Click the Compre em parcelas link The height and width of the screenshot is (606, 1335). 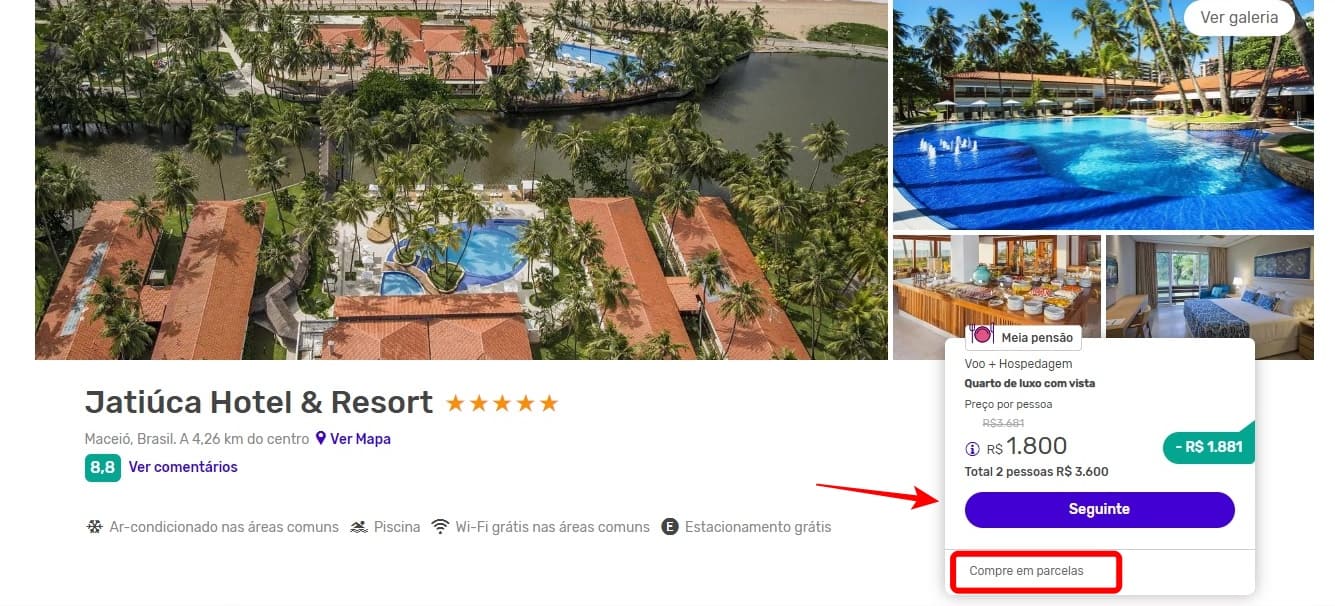coord(1026,571)
